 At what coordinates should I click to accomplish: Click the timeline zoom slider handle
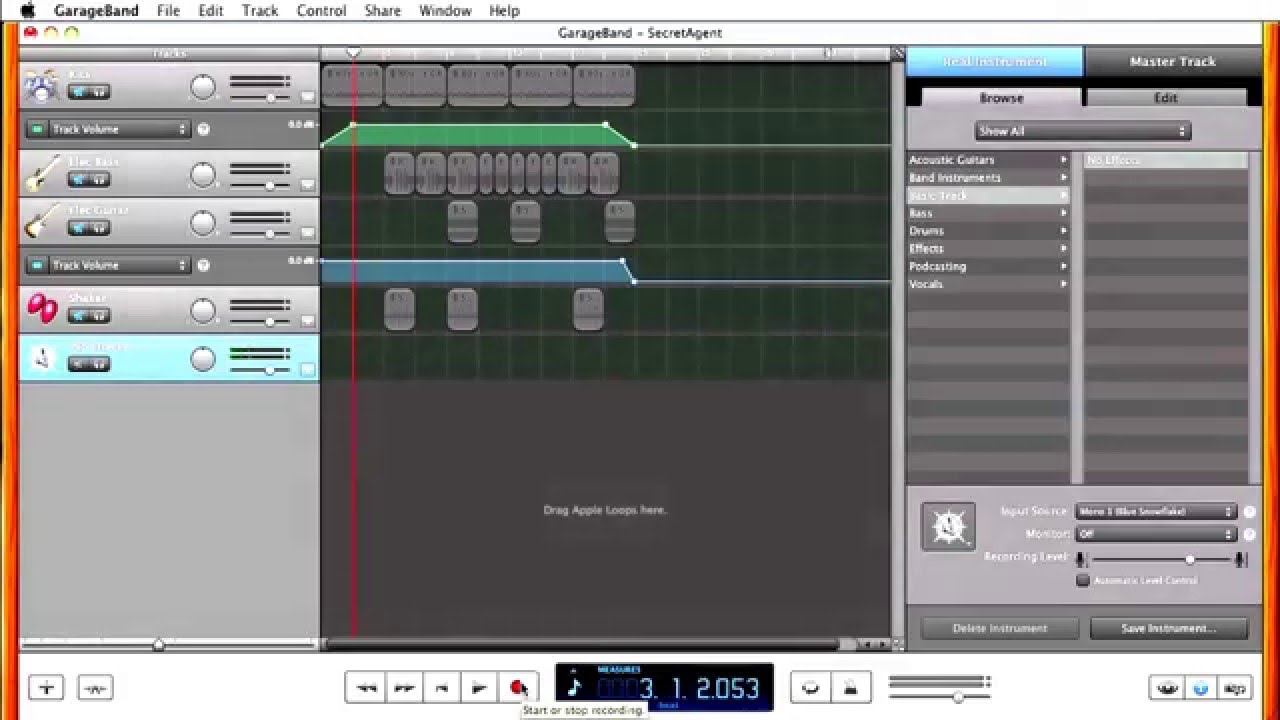pyautogui.click(x=158, y=645)
